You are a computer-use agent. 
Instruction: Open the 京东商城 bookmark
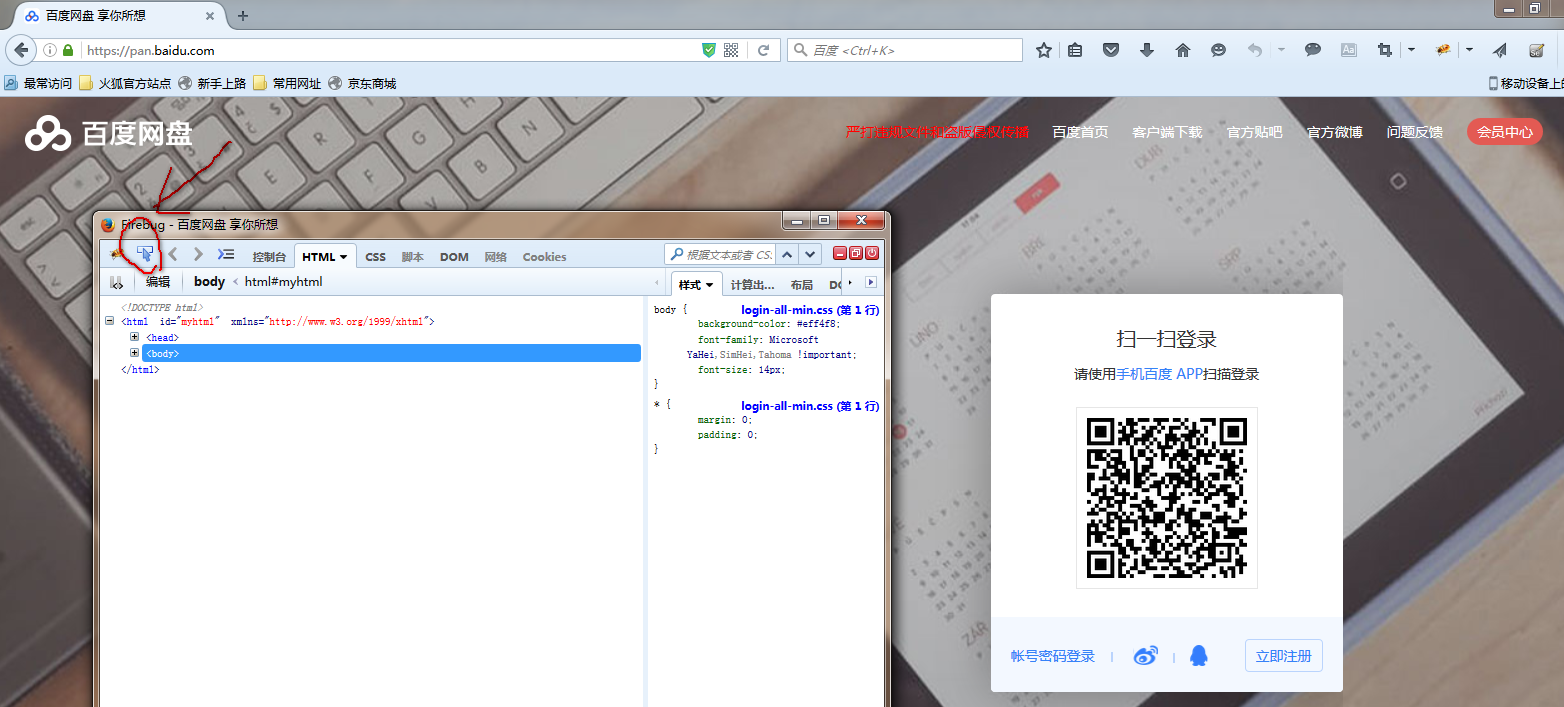[x=362, y=84]
